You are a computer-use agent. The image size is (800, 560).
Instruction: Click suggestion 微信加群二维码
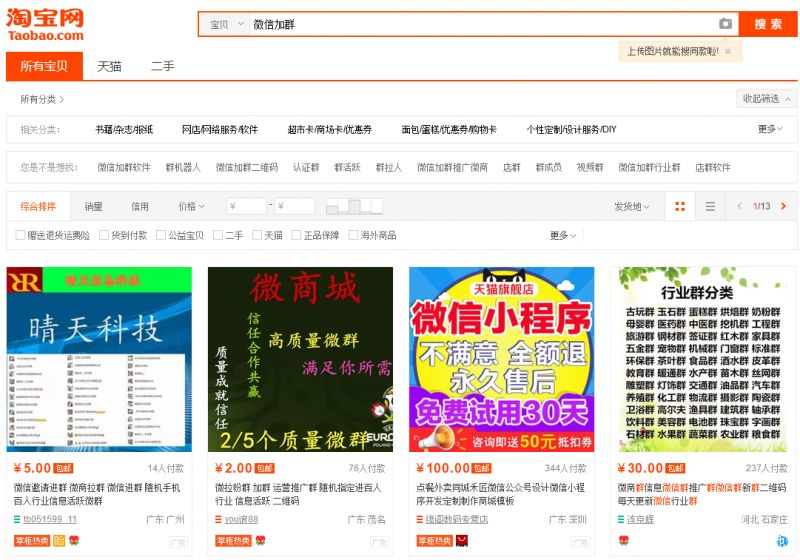pyautogui.click(x=247, y=167)
